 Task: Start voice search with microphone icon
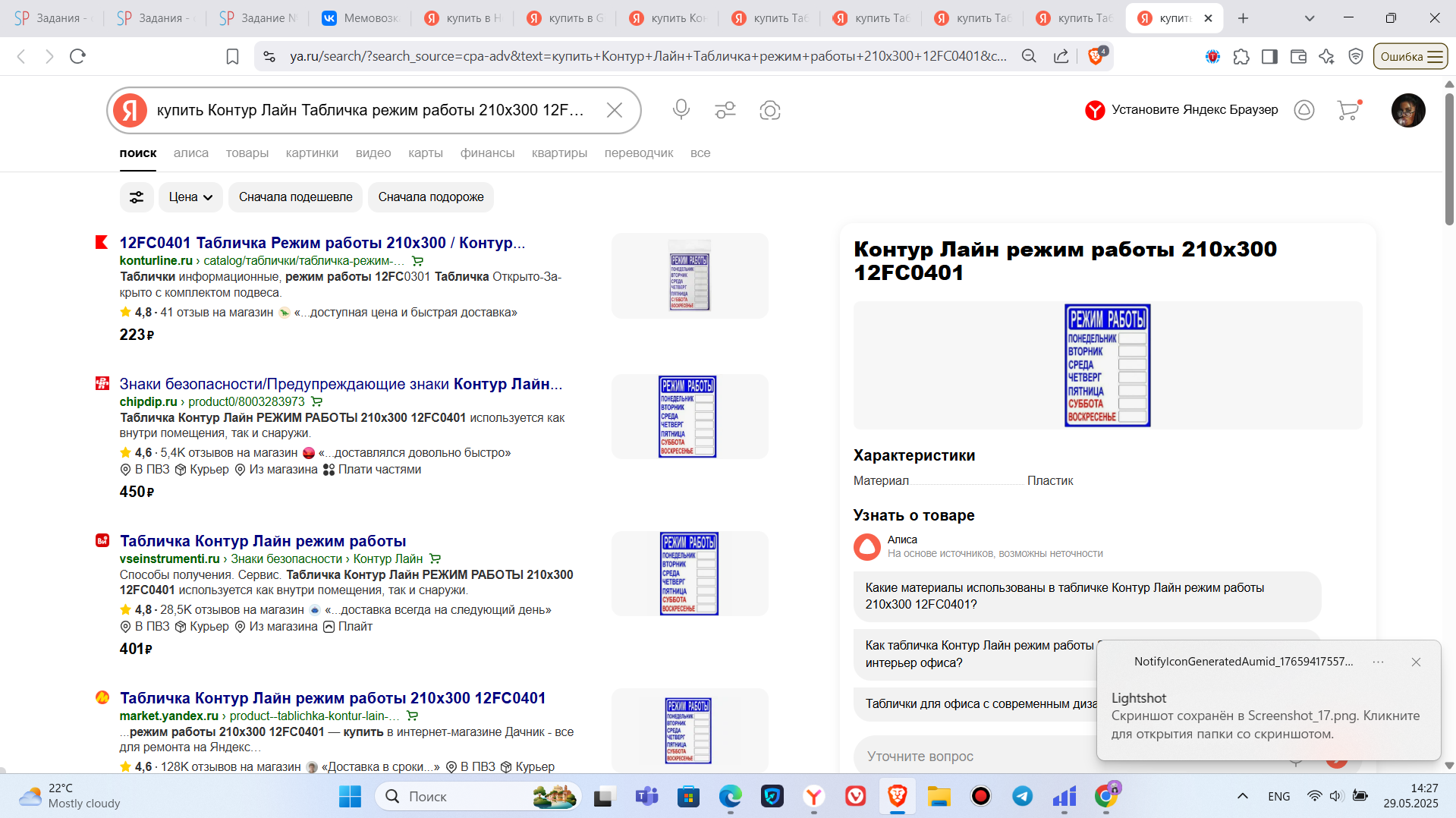click(x=681, y=110)
